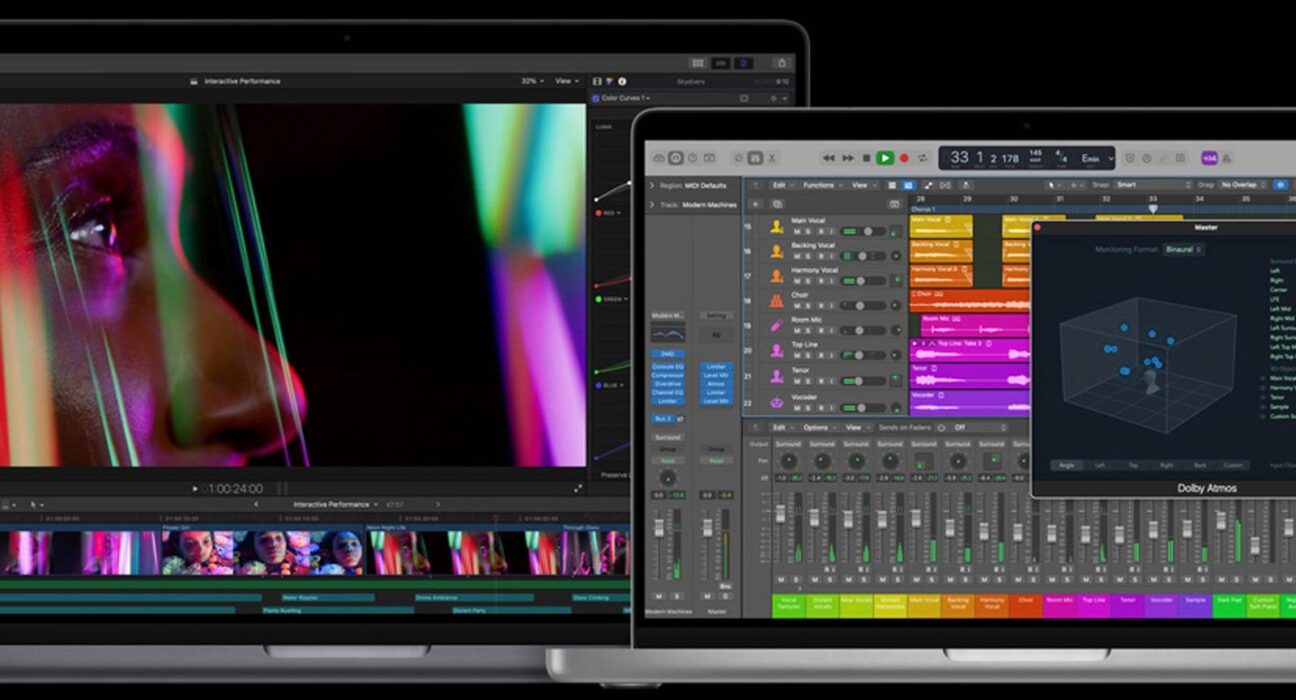
Task: Open the Final Cut viewer View dropdown
Action: click(x=567, y=81)
